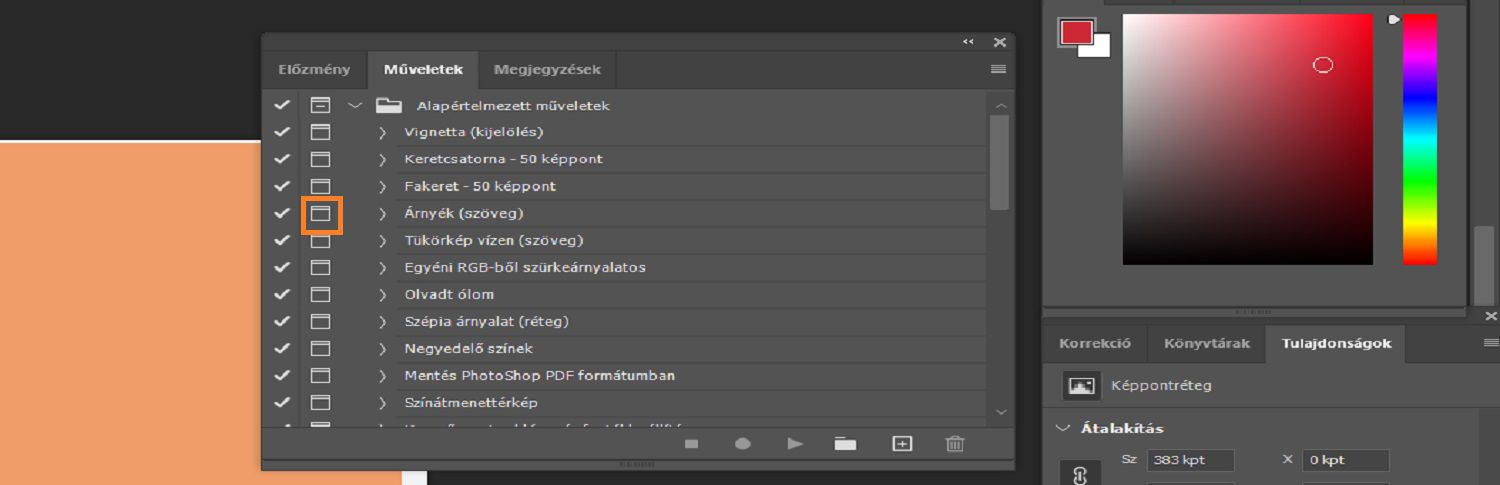This screenshot has height=485, width=1500.
Task: Toggle the Tükörkép vízen (szöveg) checkmark
Action: [282, 240]
